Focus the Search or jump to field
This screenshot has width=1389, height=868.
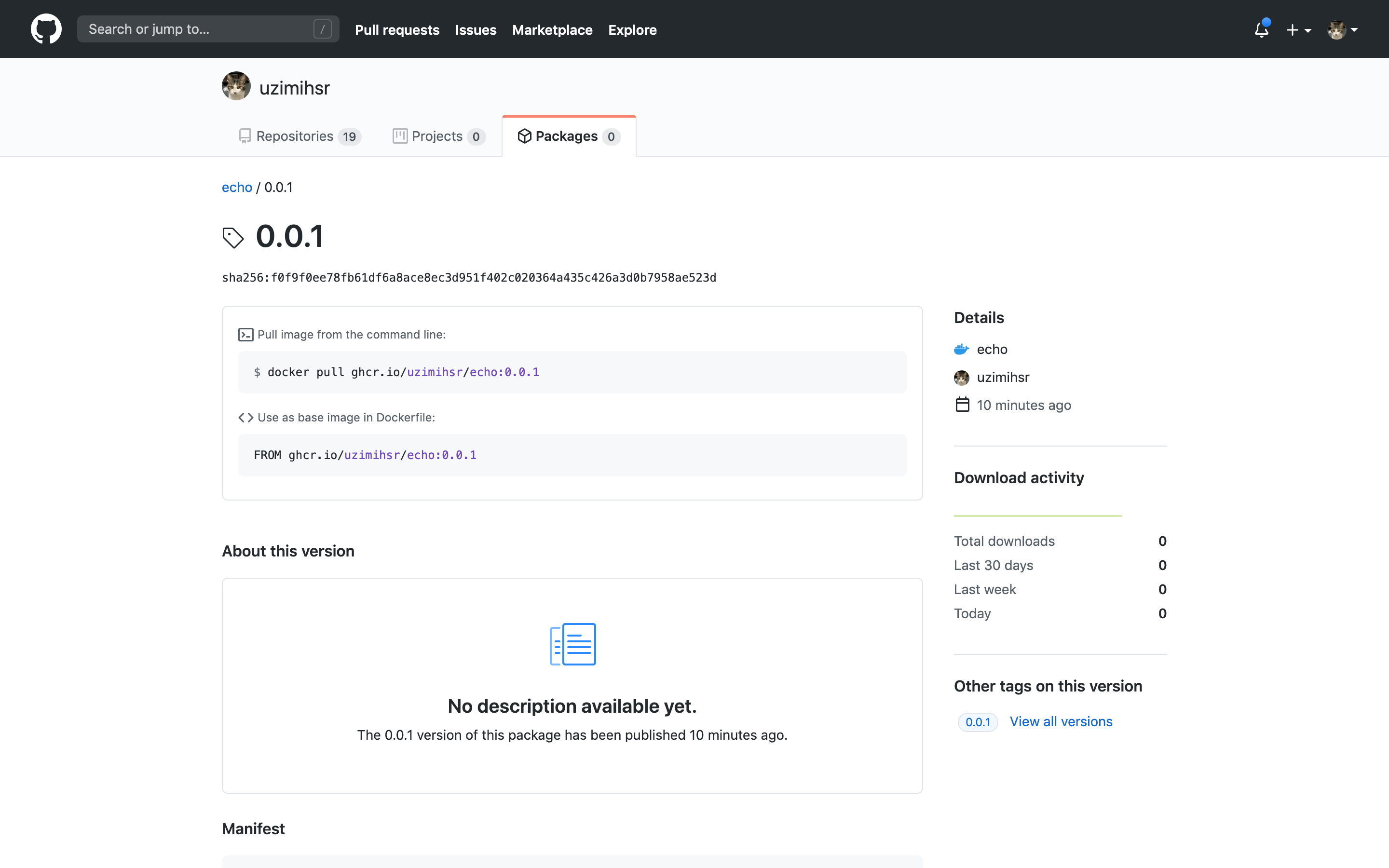[208, 29]
